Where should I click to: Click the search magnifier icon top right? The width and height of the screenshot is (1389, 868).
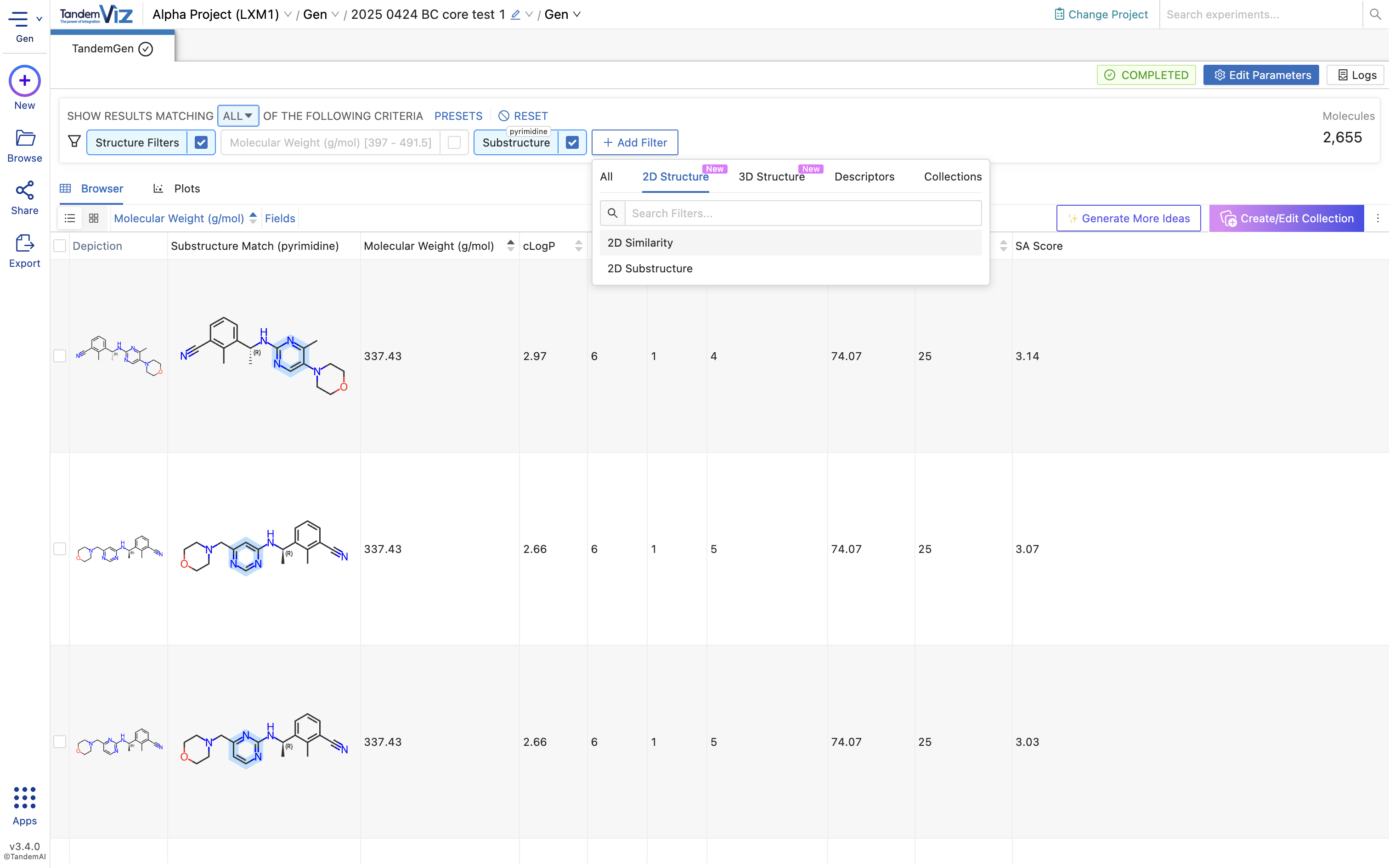click(x=1375, y=14)
